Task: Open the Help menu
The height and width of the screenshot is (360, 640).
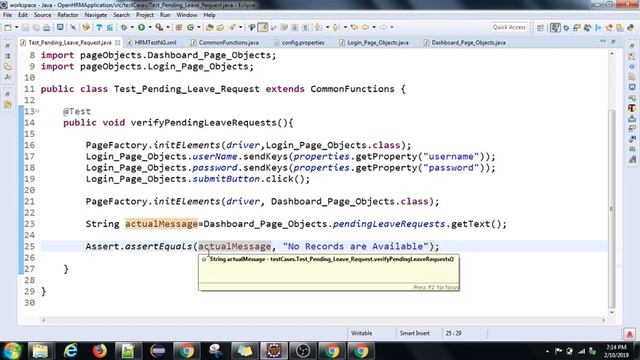Action: (x=209, y=15)
